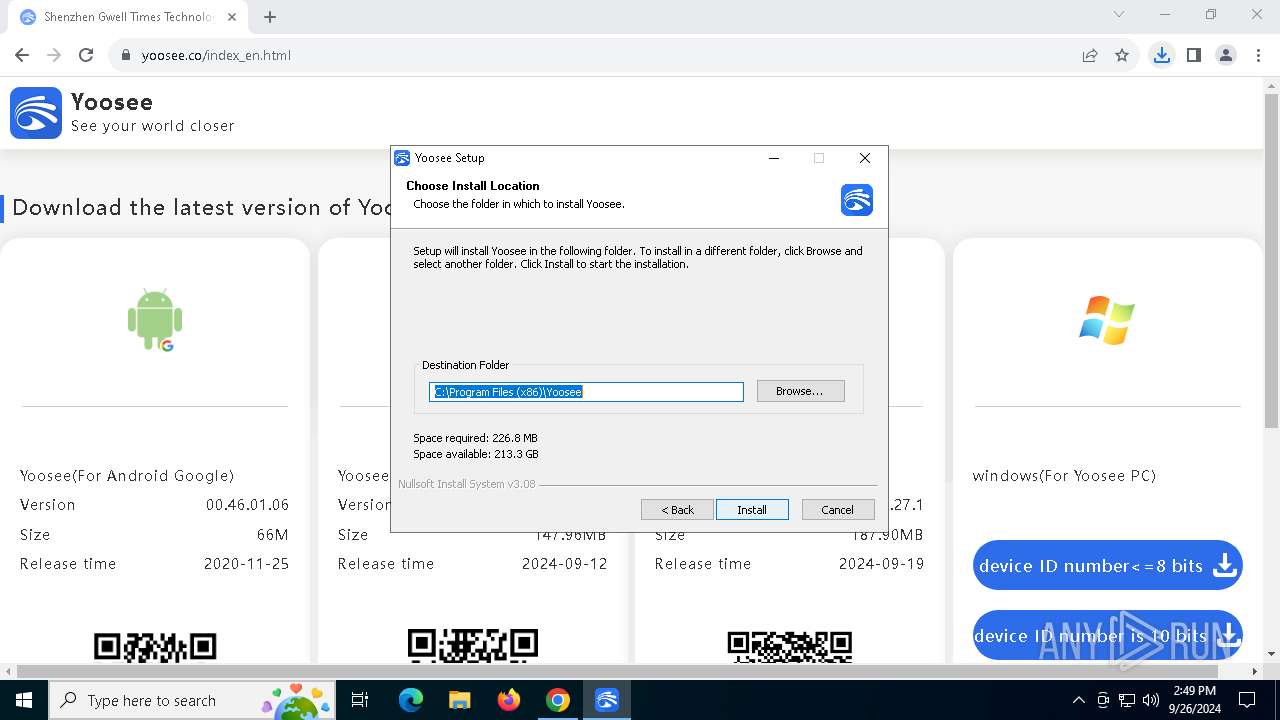
Task: Open the volume control in the tray
Action: pos(1151,700)
